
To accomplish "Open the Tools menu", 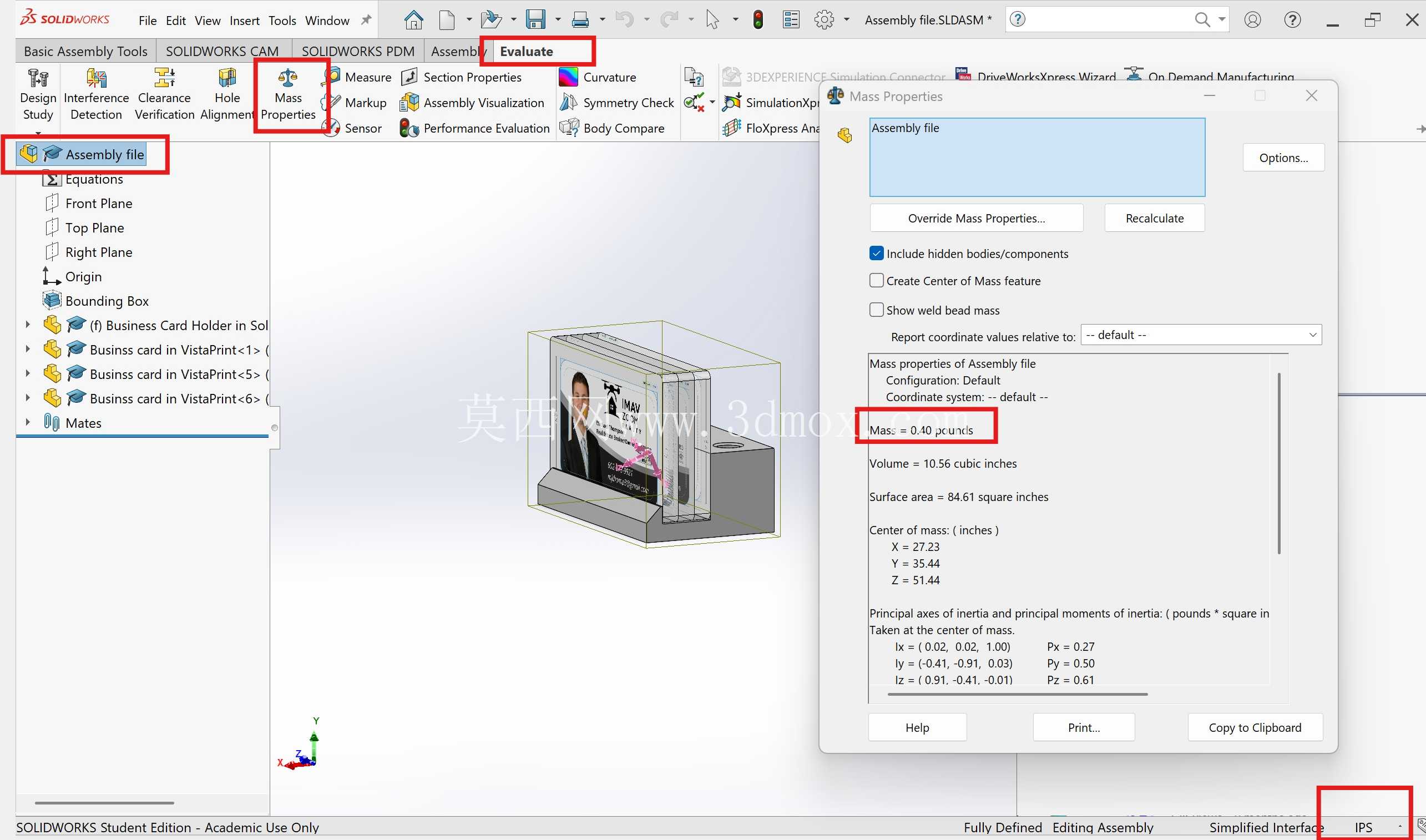I will 282,21.
